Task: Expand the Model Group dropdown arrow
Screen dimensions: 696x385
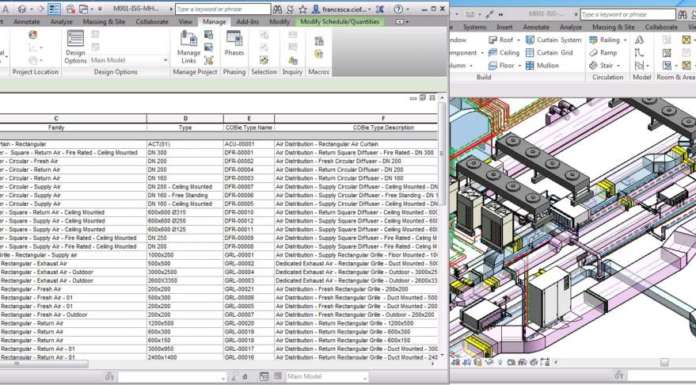Action: [648, 66]
